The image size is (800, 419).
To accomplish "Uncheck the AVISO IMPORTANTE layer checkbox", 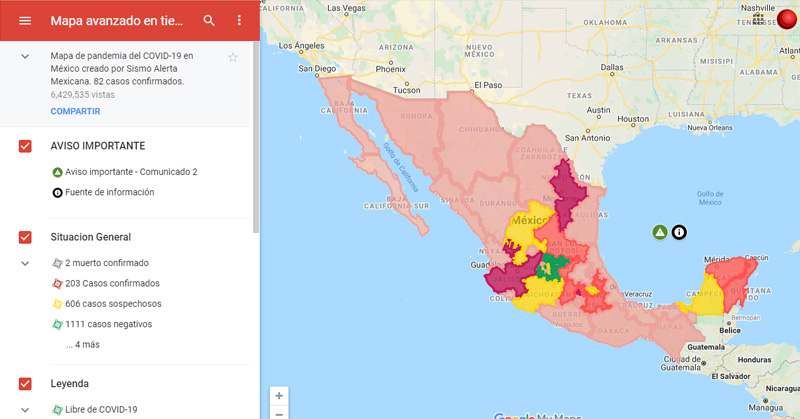I will click(25, 146).
